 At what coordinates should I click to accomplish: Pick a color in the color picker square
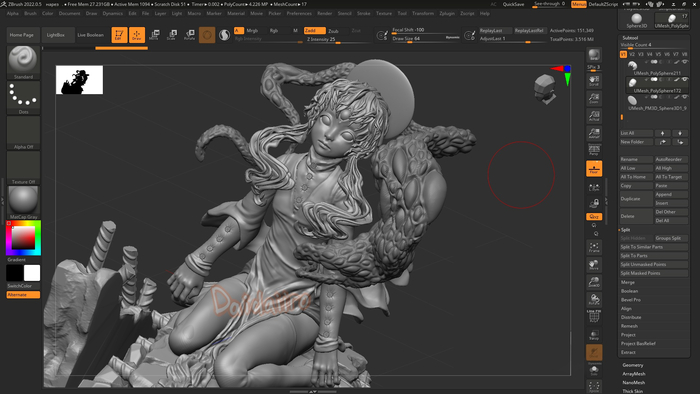23,237
